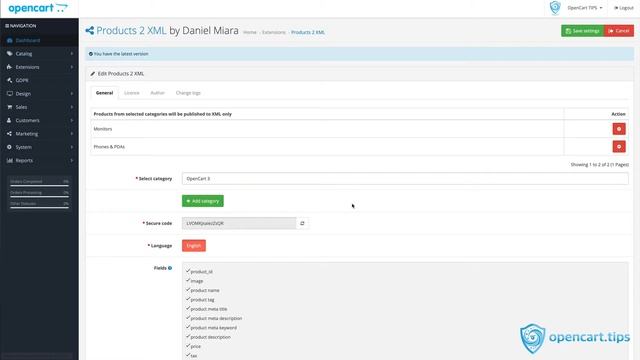
Task: Expand the Sales menu arrow
Action: (x=72, y=107)
